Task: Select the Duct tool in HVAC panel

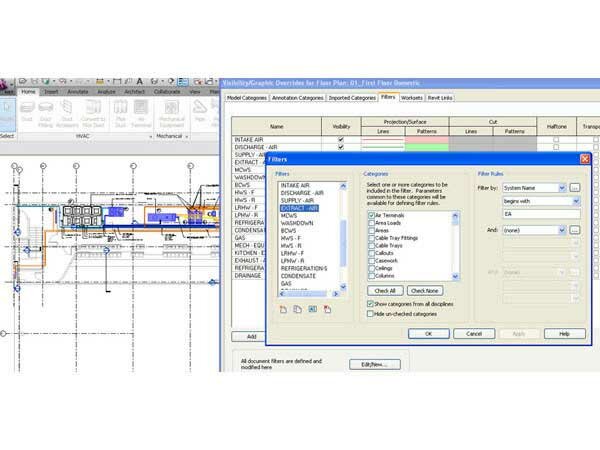Action: 27,111
